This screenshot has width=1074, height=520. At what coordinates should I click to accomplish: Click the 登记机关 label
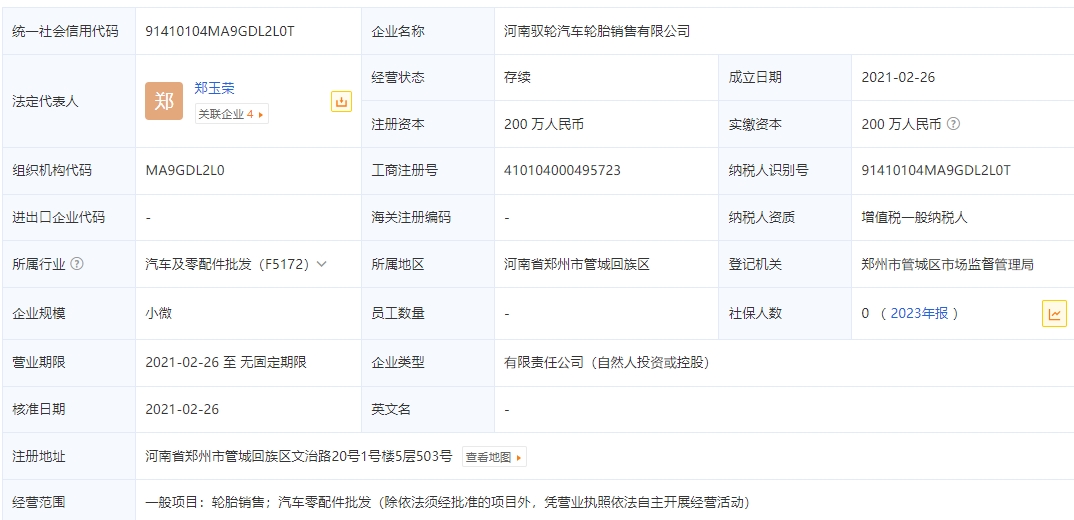(x=755, y=264)
